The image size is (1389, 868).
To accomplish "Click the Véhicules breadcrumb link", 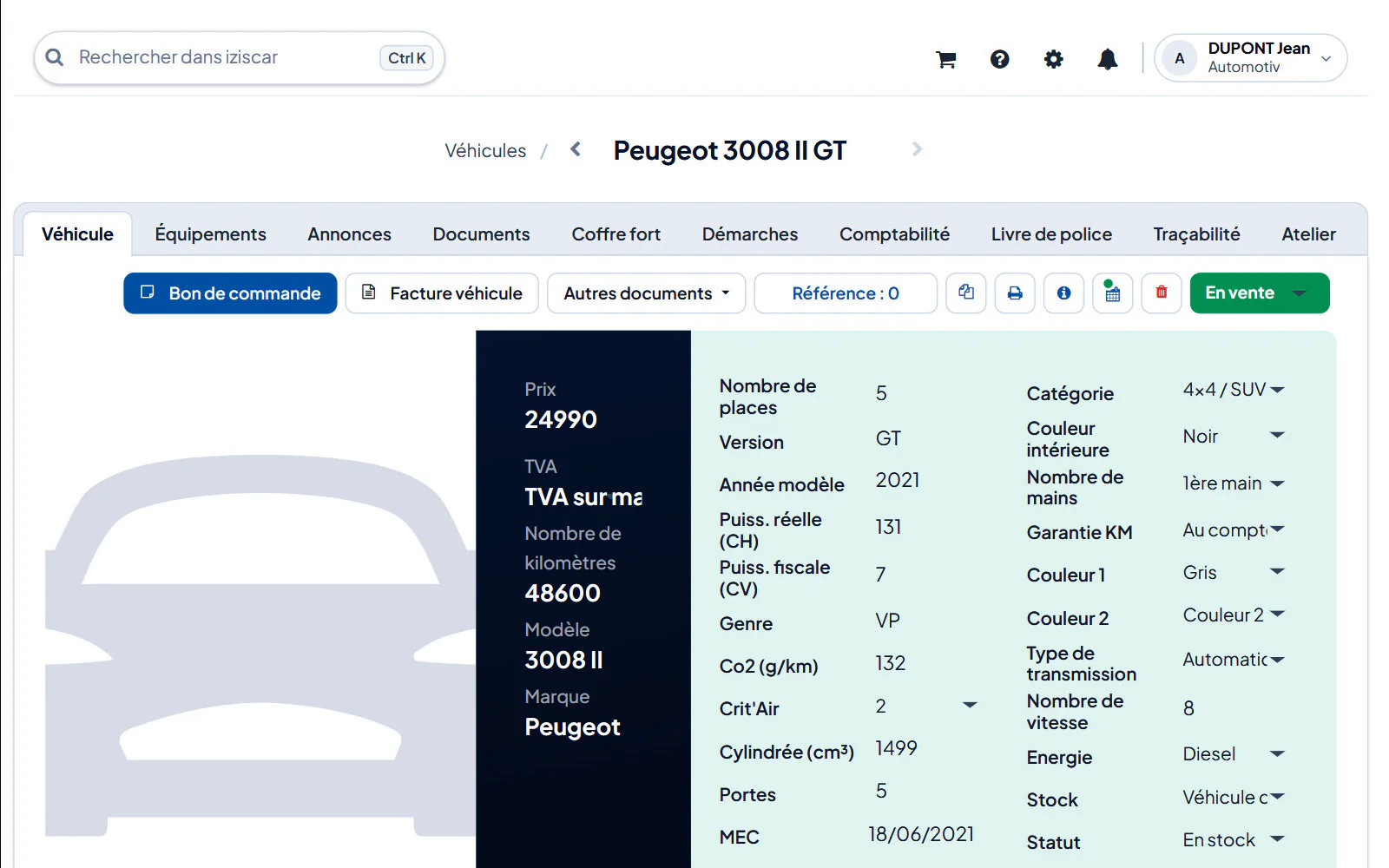I will 485,151.
